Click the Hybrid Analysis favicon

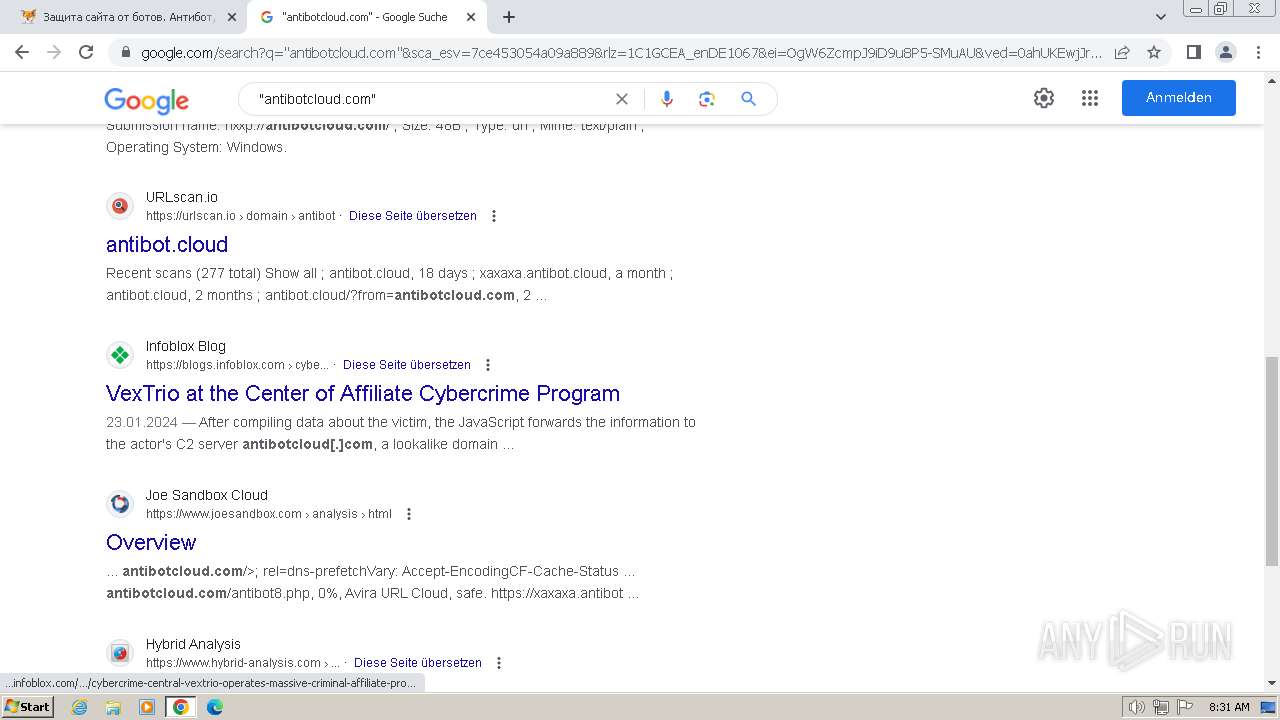pos(120,653)
